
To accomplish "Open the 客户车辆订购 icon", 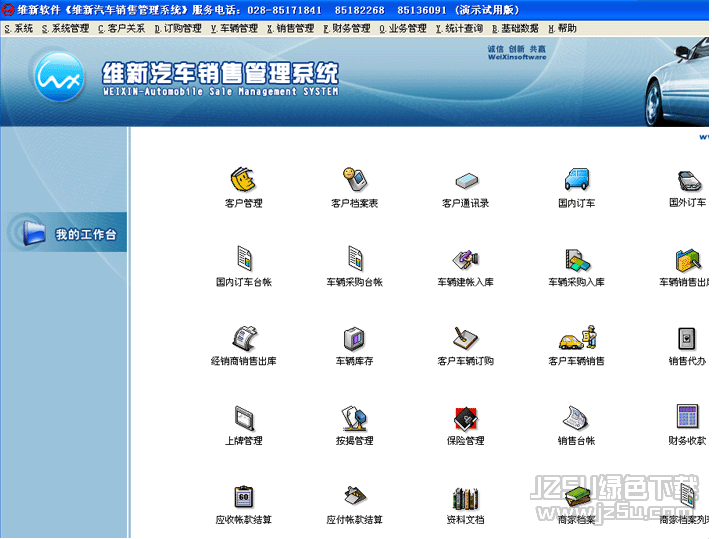I will [x=465, y=338].
